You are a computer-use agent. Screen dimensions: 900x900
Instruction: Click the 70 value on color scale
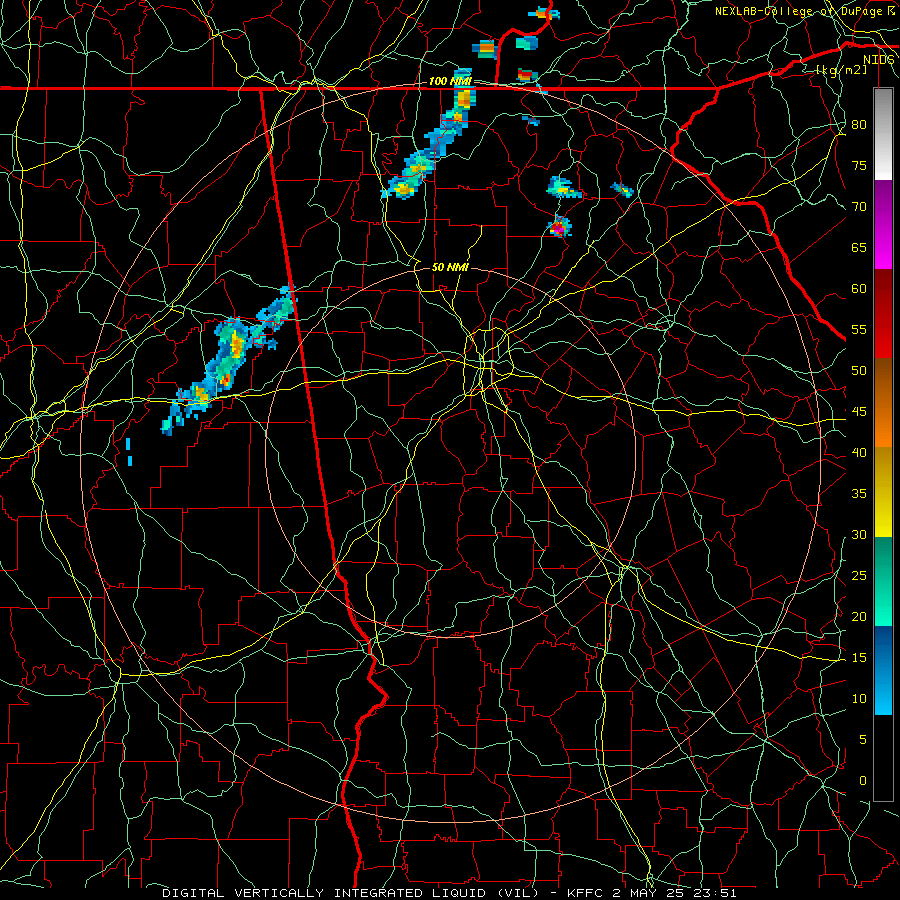pyautogui.click(x=859, y=207)
